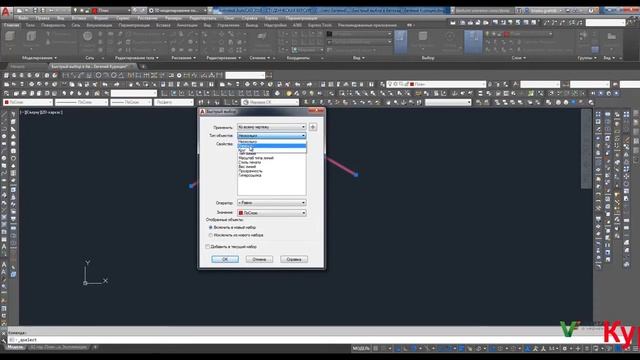This screenshot has height=360, width=640.
Task: Click Отмена in the Quick Select dialog
Action: click(259, 259)
